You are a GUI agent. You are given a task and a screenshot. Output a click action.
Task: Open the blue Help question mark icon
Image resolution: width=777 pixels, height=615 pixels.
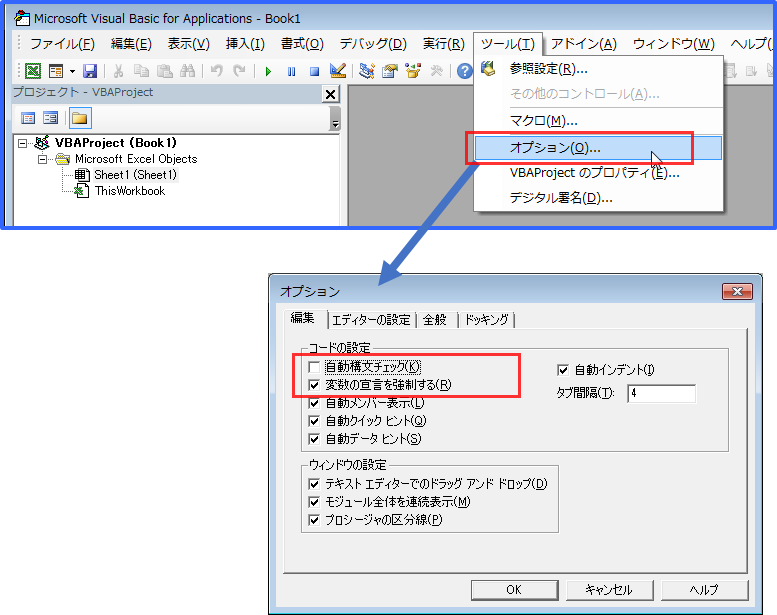pyautogui.click(x=464, y=71)
